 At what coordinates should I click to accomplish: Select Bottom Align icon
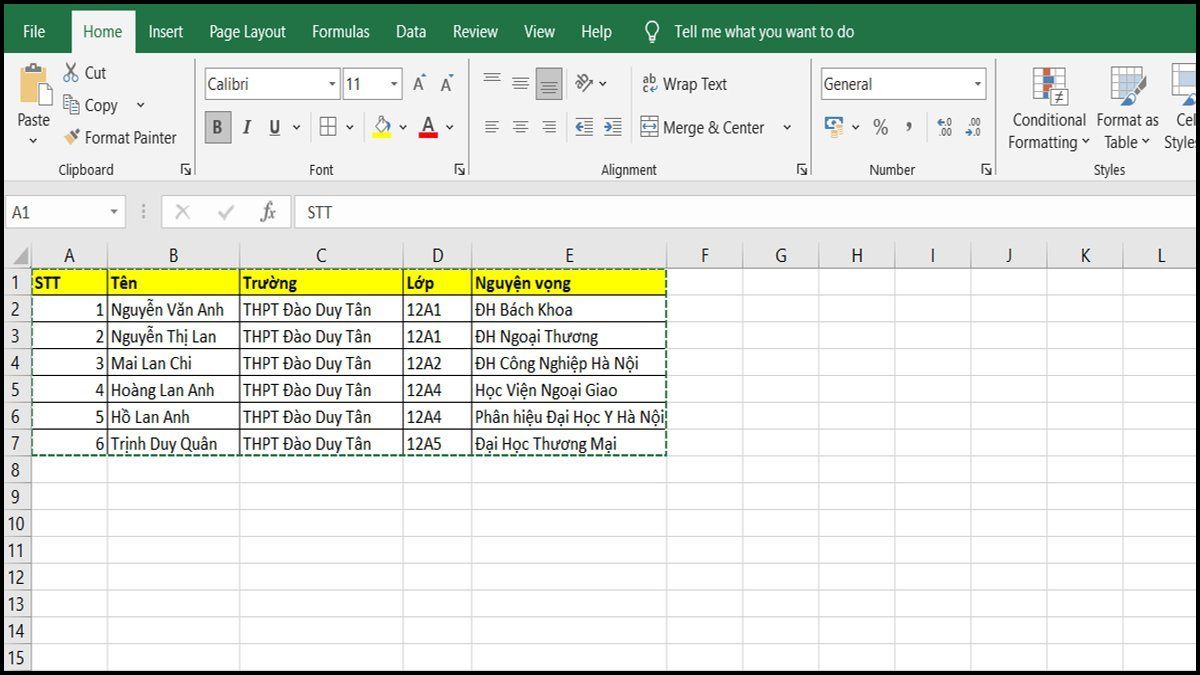(x=549, y=84)
